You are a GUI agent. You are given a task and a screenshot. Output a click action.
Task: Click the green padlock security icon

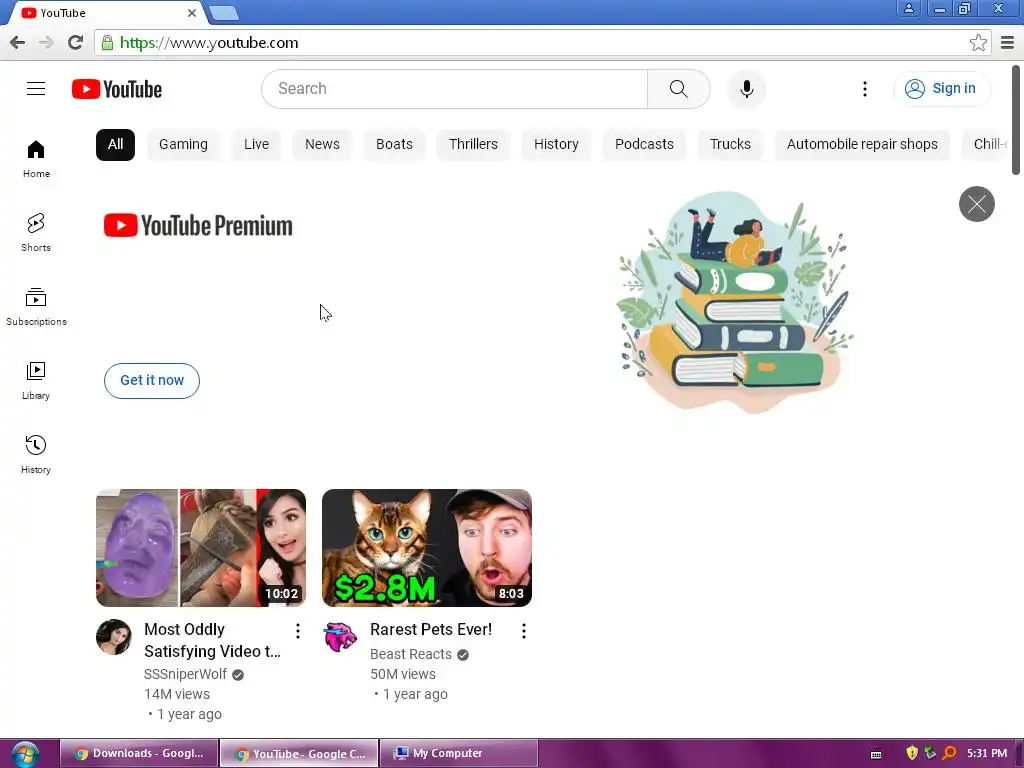(x=107, y=42)
